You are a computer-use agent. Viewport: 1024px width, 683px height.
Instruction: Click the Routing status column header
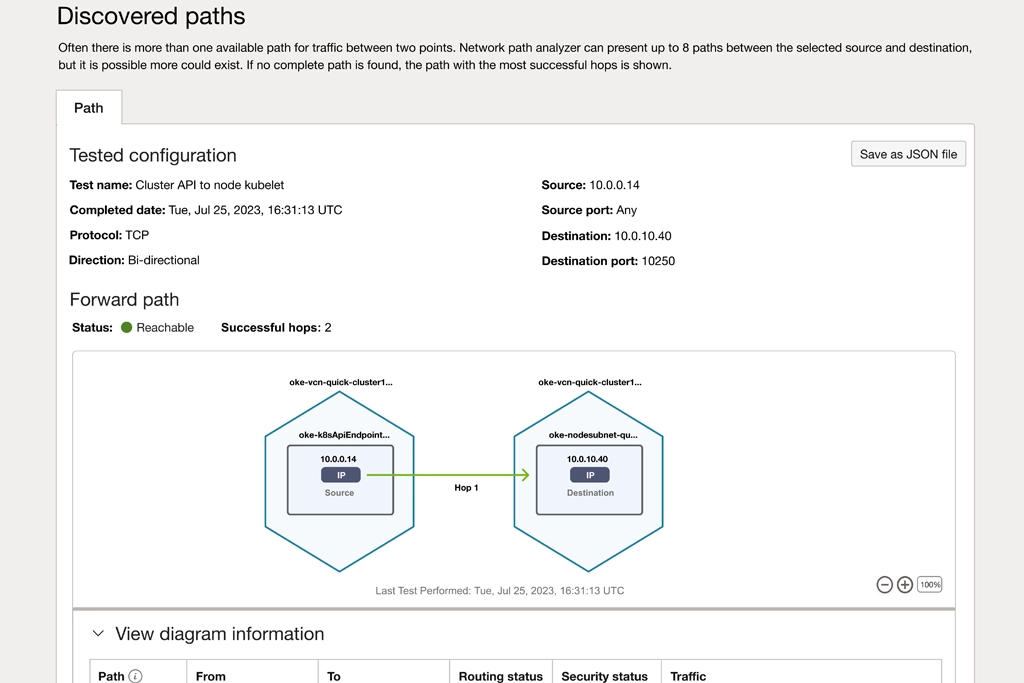pyautogui.click(x=500, y=676)
